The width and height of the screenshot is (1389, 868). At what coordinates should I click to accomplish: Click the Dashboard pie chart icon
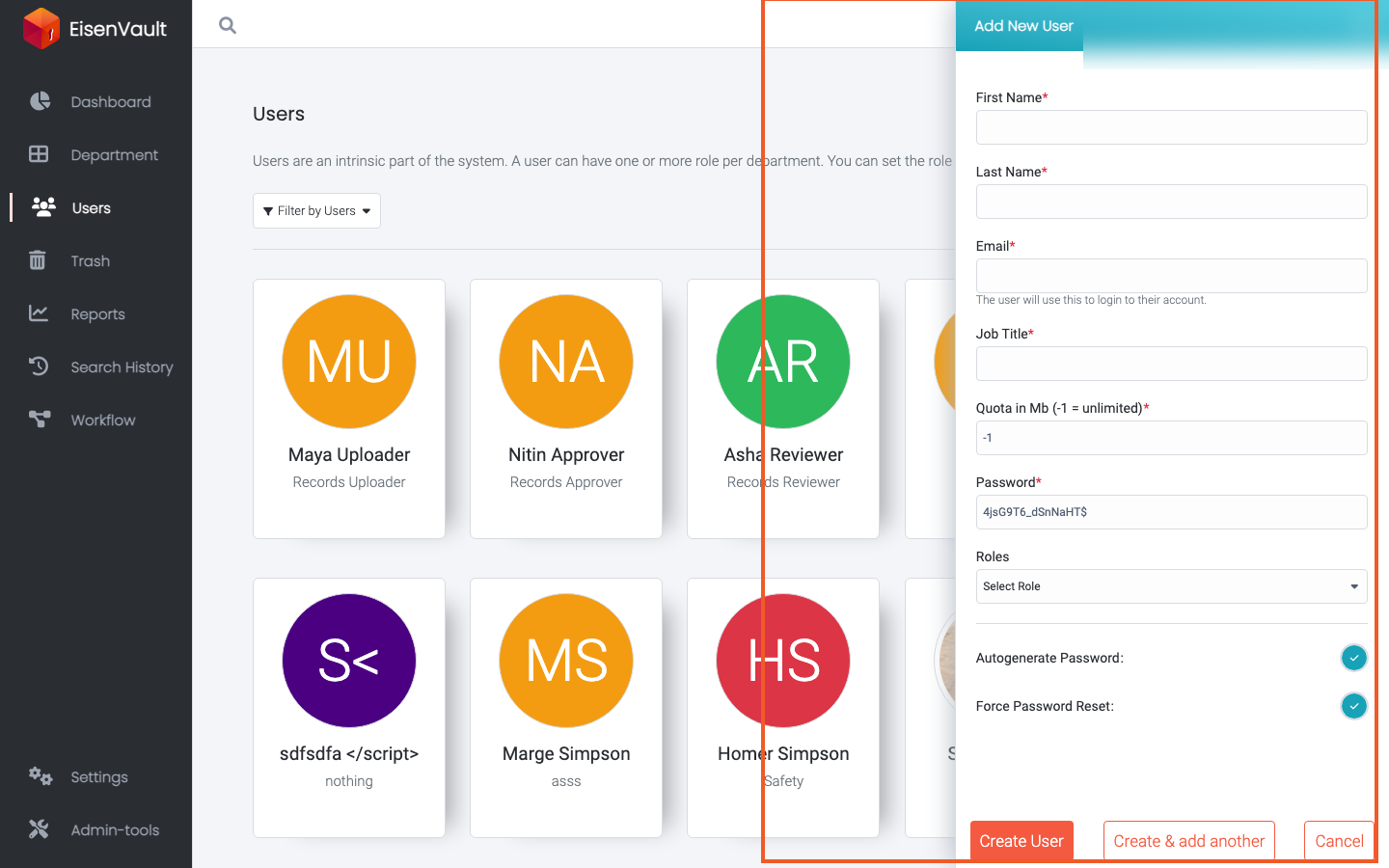[x=40, y=101]
